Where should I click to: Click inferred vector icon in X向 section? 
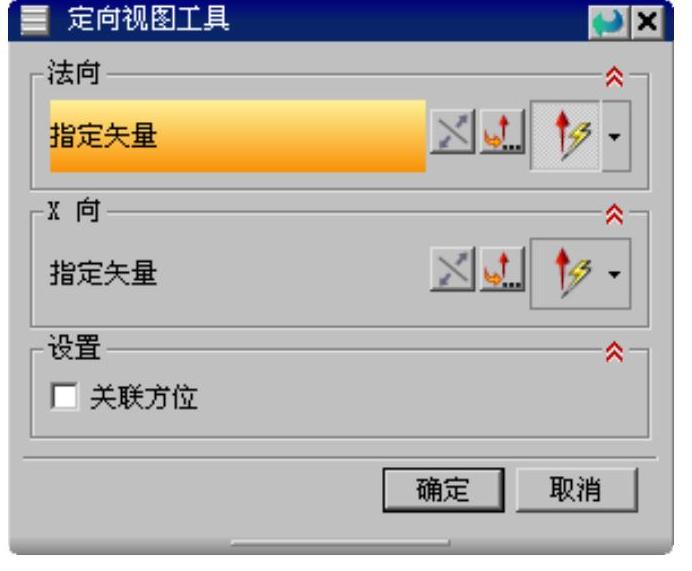567,274
